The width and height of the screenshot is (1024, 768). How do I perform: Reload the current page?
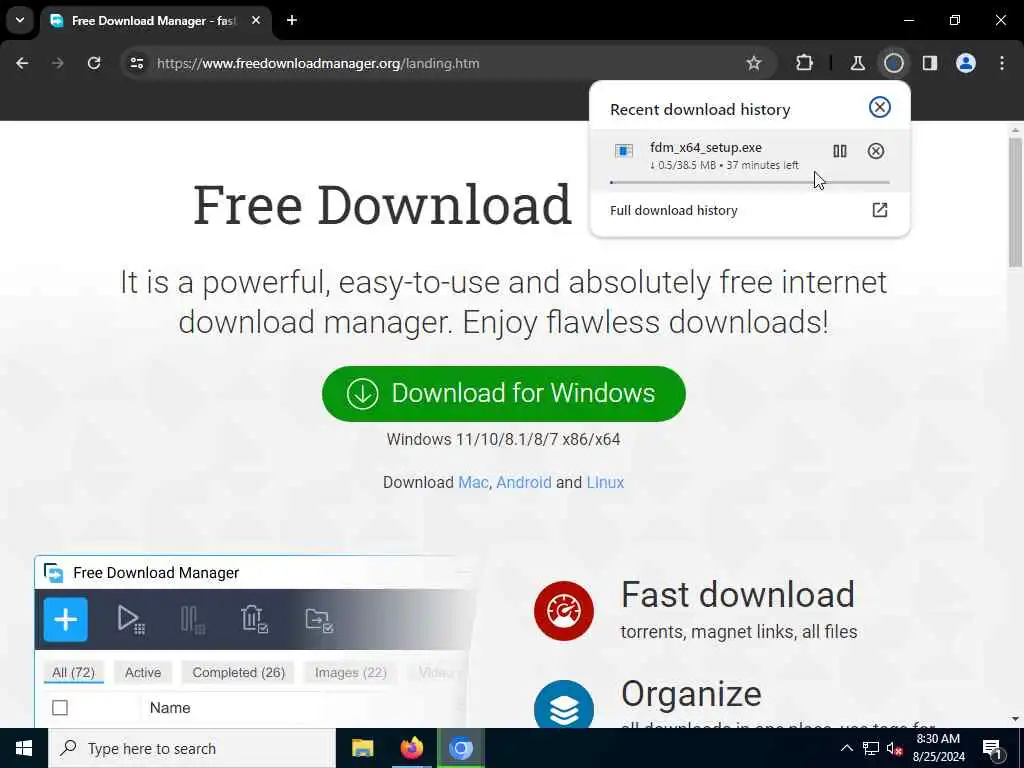(x=94, y=63)
